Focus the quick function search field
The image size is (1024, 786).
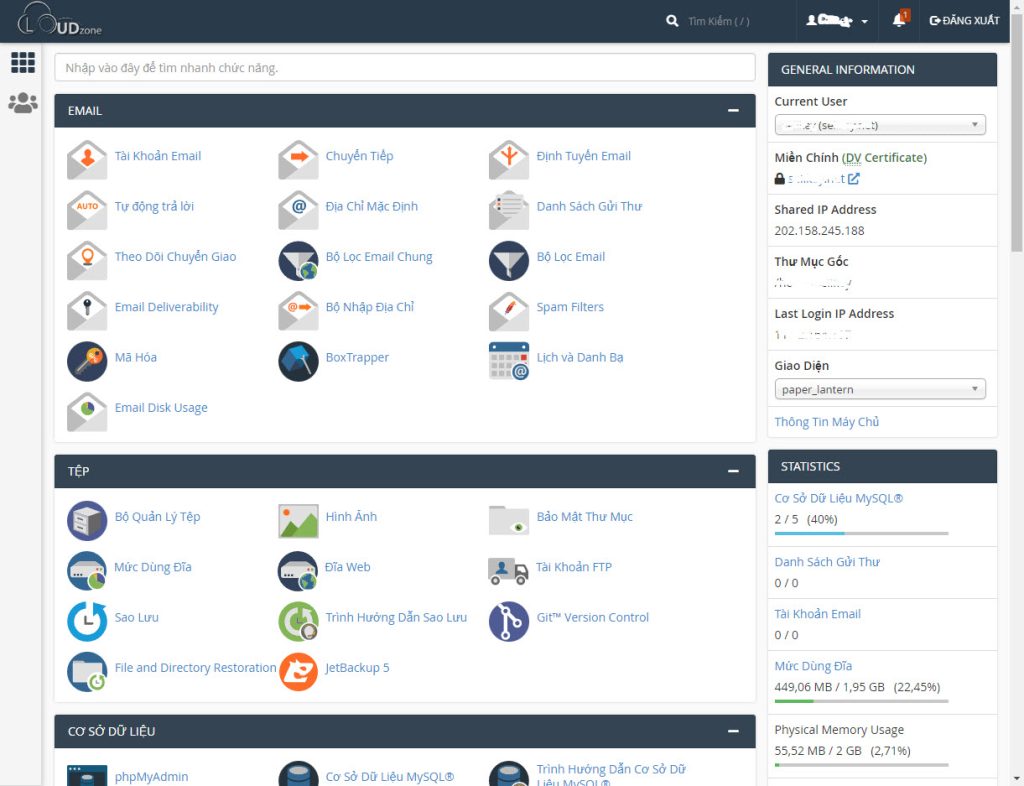(404, 68)
